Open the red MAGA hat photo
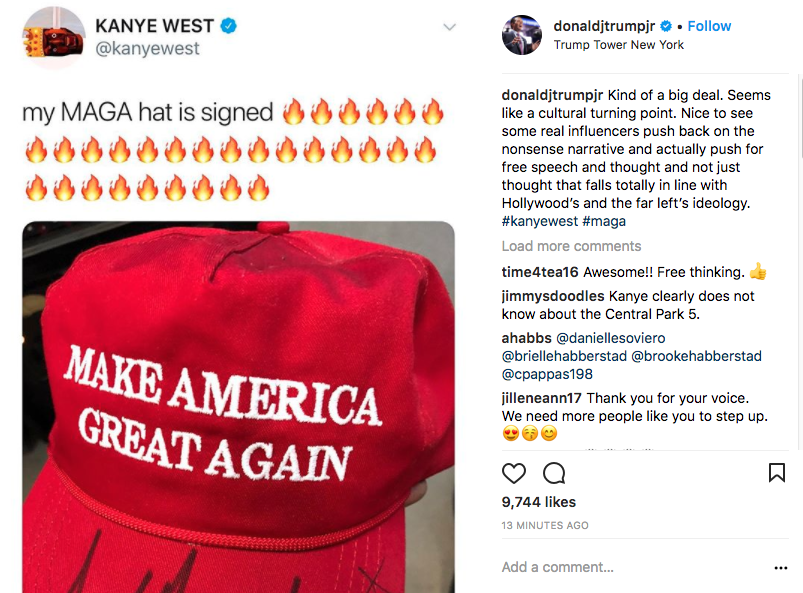The width and height of the screenshot is (803, 593). [238, 407]
